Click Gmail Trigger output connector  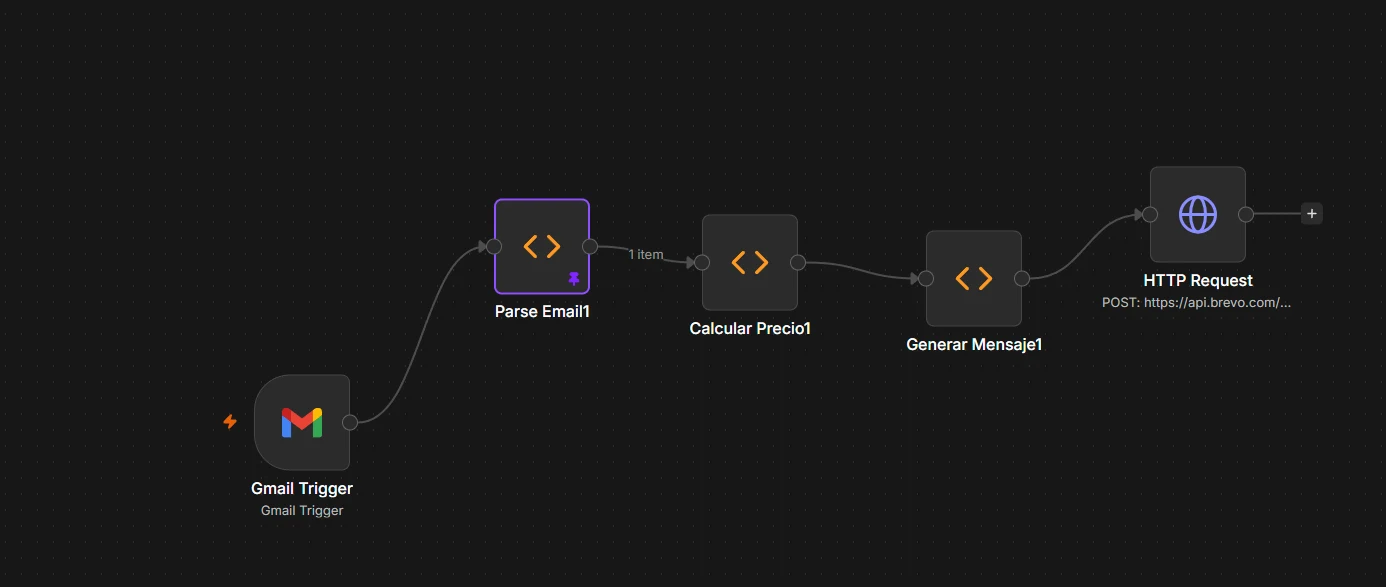[350, 422]
